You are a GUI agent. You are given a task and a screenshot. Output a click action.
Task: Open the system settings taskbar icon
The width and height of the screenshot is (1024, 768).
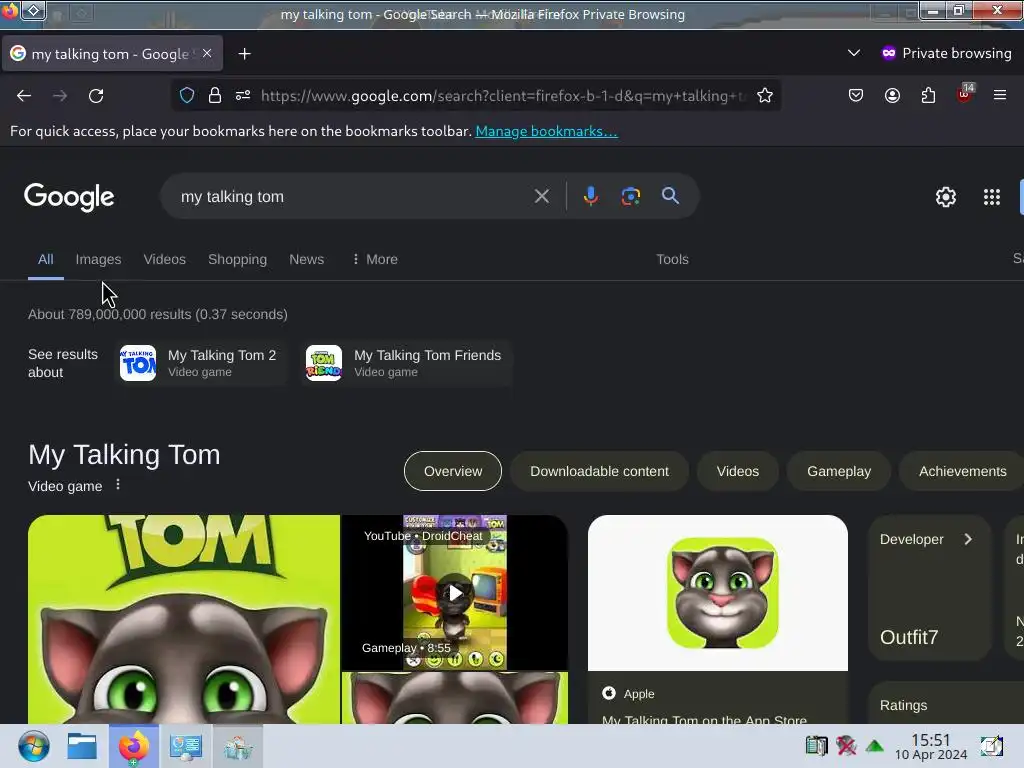[185, 746]
